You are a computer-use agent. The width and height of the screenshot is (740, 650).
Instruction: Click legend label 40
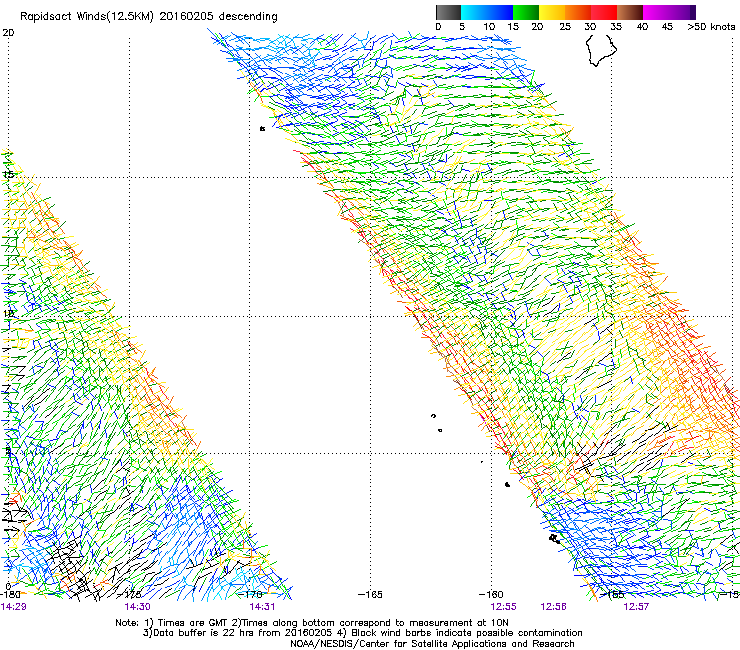tap(642, 26)
